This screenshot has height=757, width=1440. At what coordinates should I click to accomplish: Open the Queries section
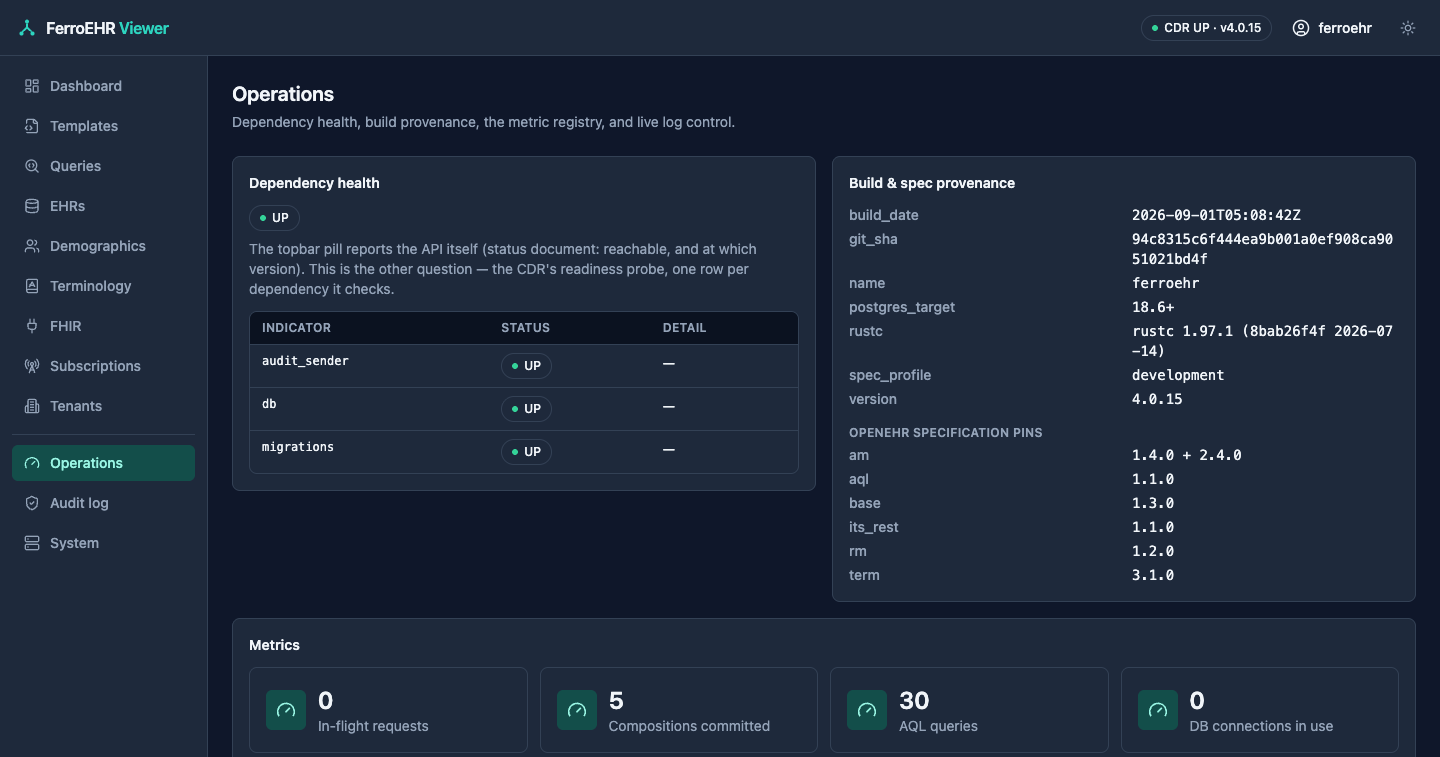click(103, 166)
